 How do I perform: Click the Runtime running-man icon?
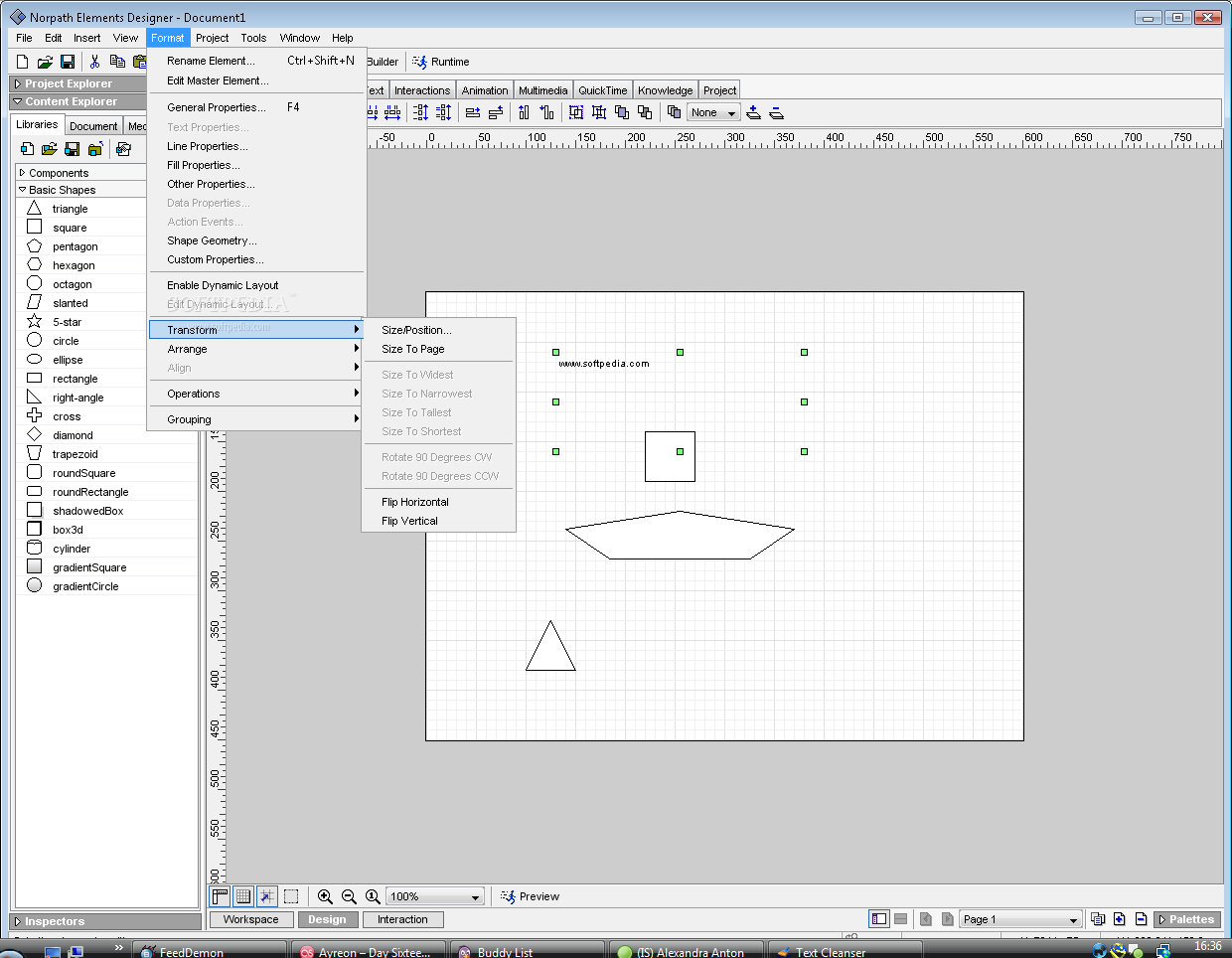pyautogui.click(x=420, y=62)
